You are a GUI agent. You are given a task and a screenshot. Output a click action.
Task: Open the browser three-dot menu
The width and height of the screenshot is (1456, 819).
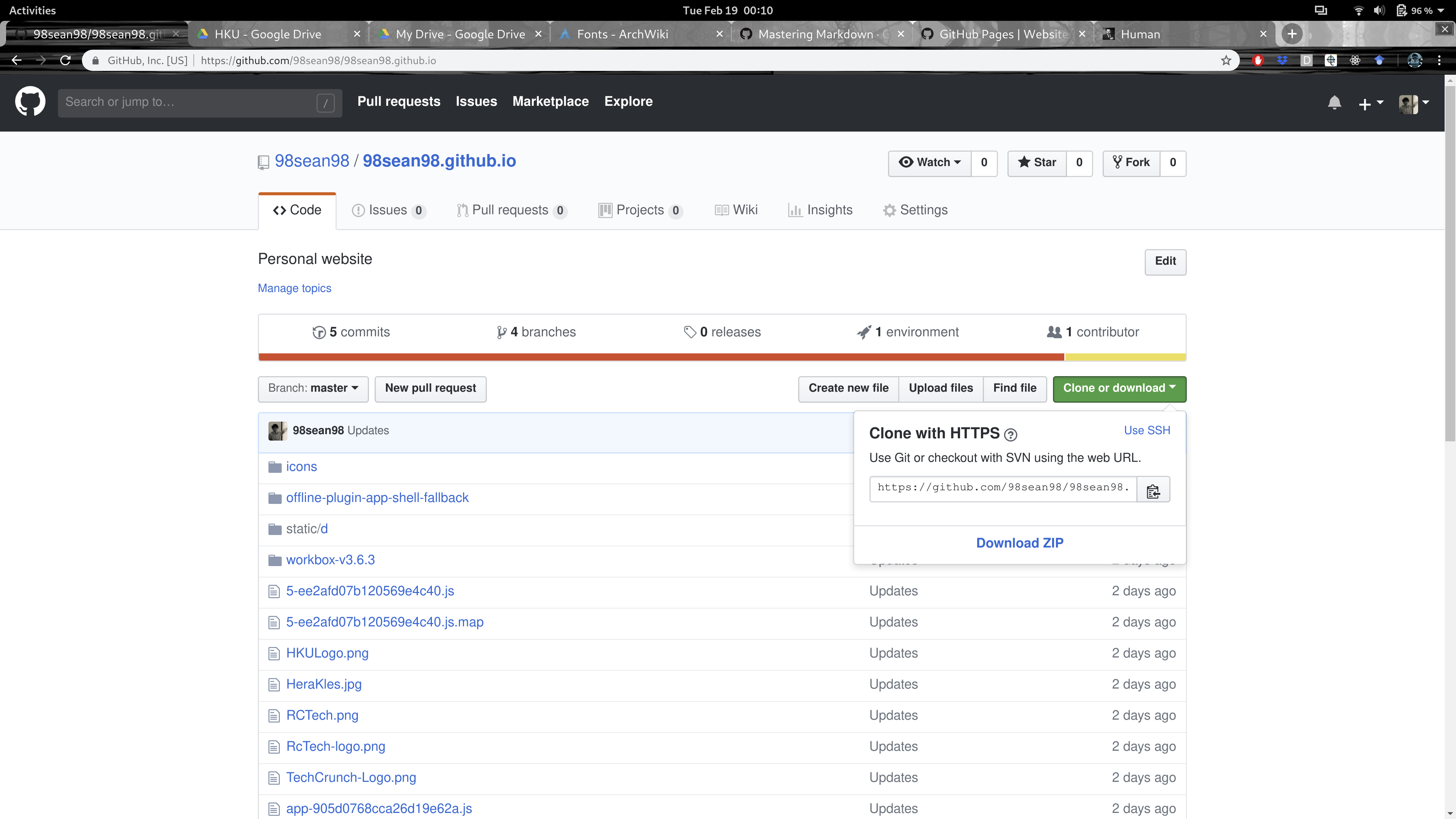1439,61
